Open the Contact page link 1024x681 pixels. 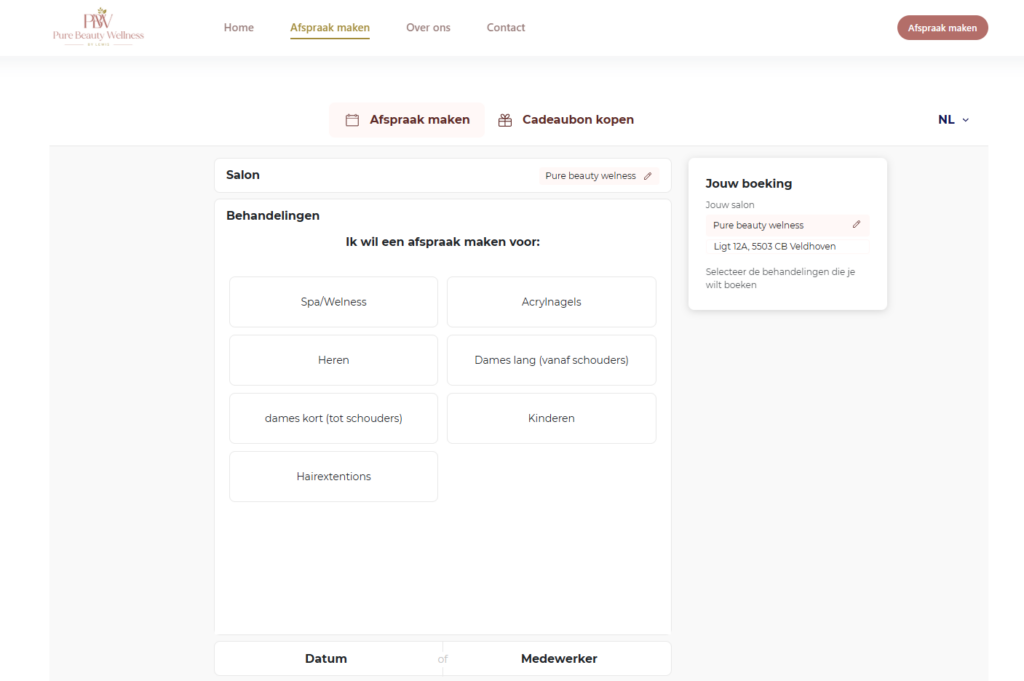click(x=506, y=28)
